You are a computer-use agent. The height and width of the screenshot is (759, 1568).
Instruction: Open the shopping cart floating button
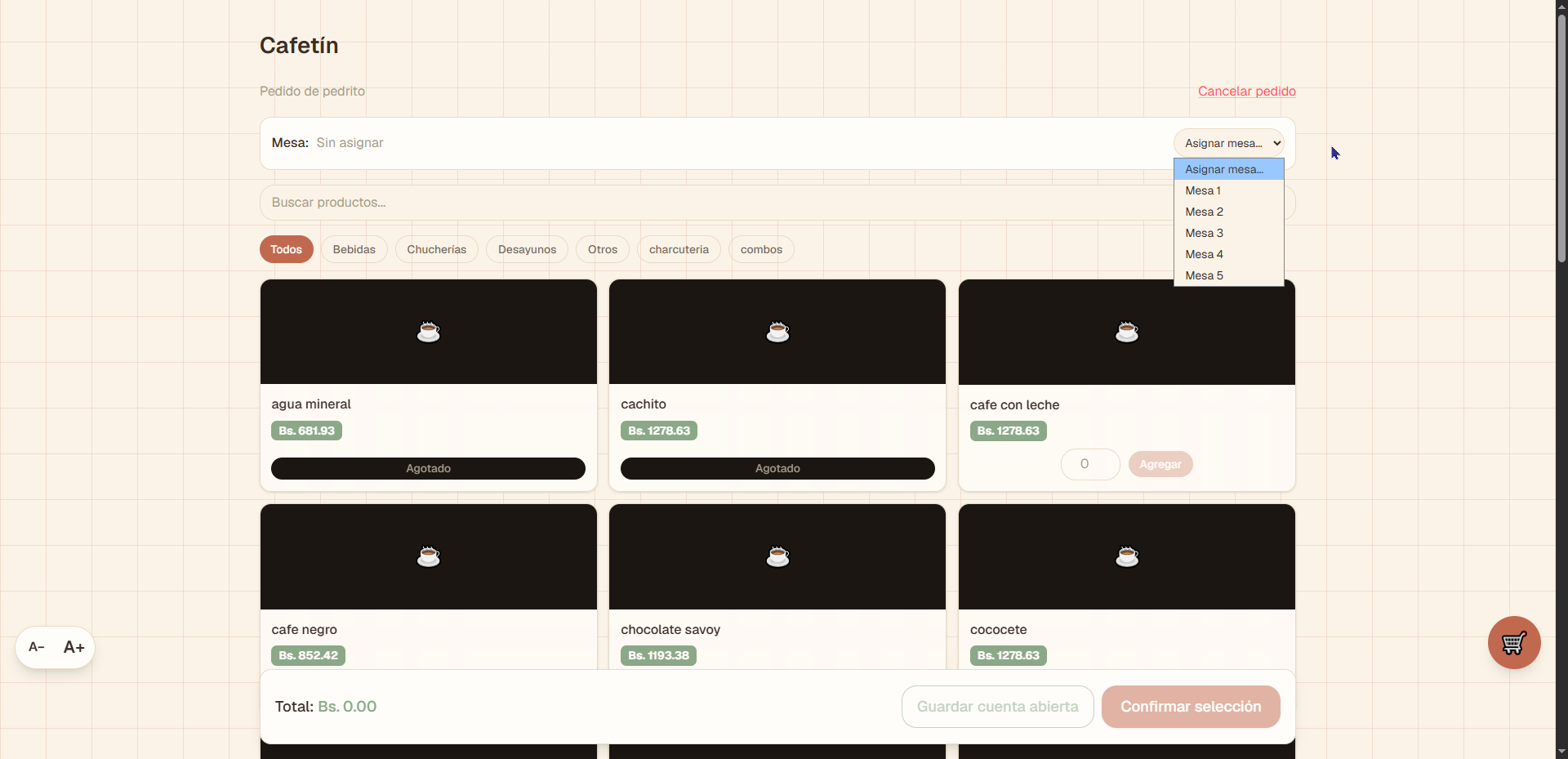tap(1514, 642)
